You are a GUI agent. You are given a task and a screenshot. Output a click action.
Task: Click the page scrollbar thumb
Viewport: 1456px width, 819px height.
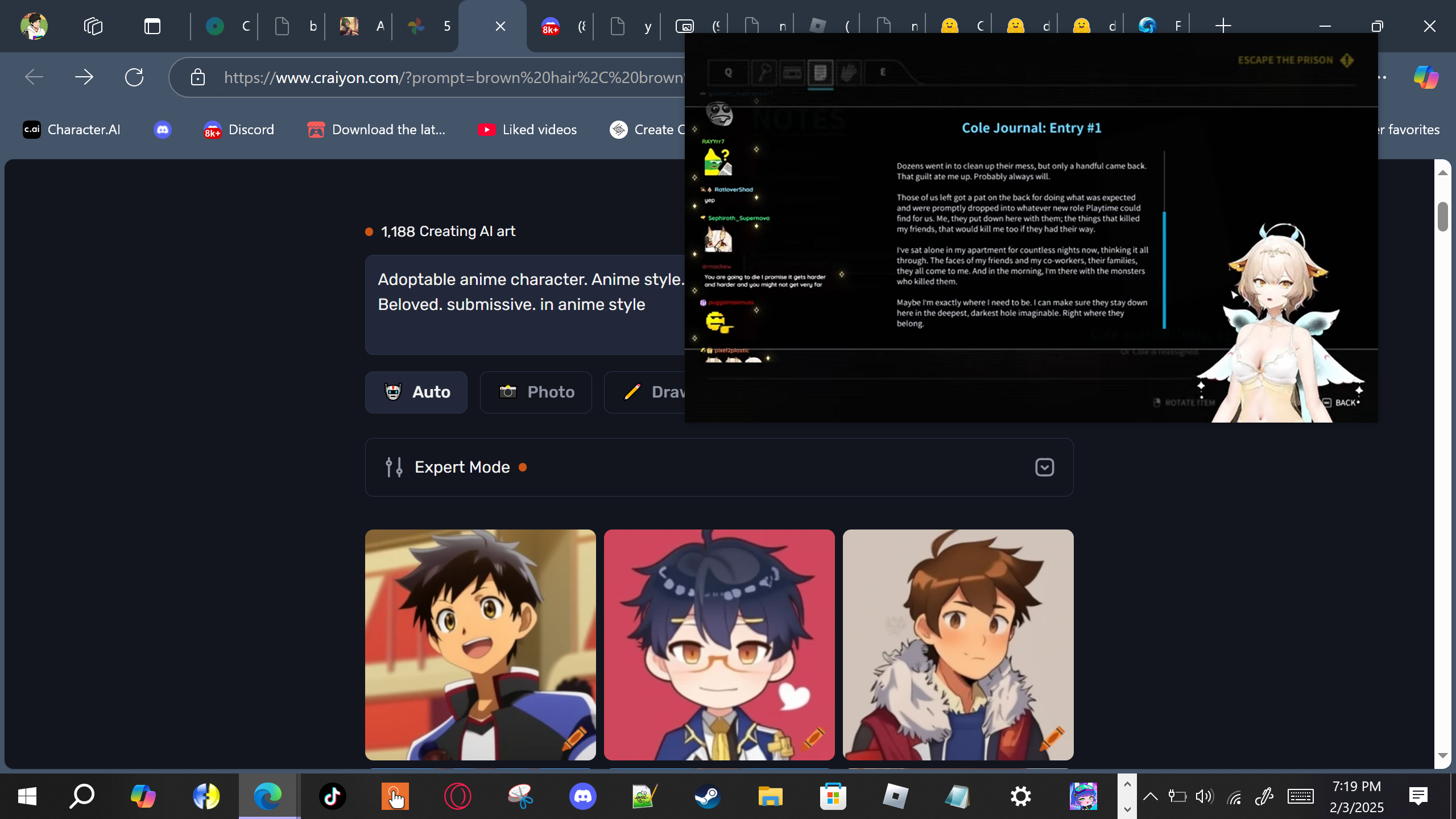pyautogui.click(x=1443, y=216)
